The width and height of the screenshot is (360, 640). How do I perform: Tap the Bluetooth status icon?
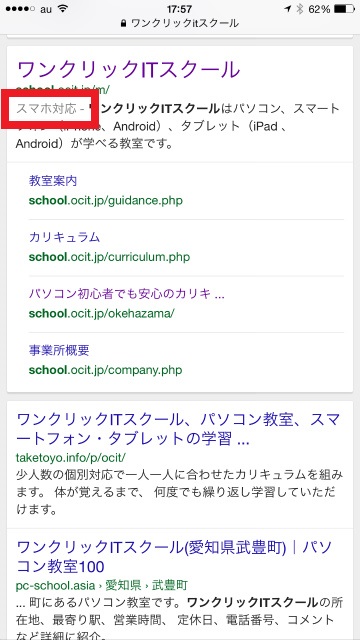pos(300,9)
